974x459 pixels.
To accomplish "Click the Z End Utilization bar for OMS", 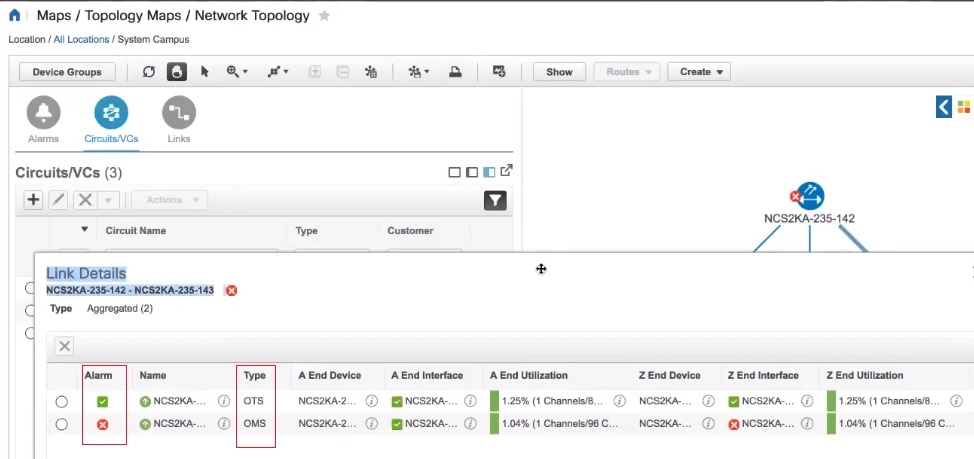I will (831, 424).
